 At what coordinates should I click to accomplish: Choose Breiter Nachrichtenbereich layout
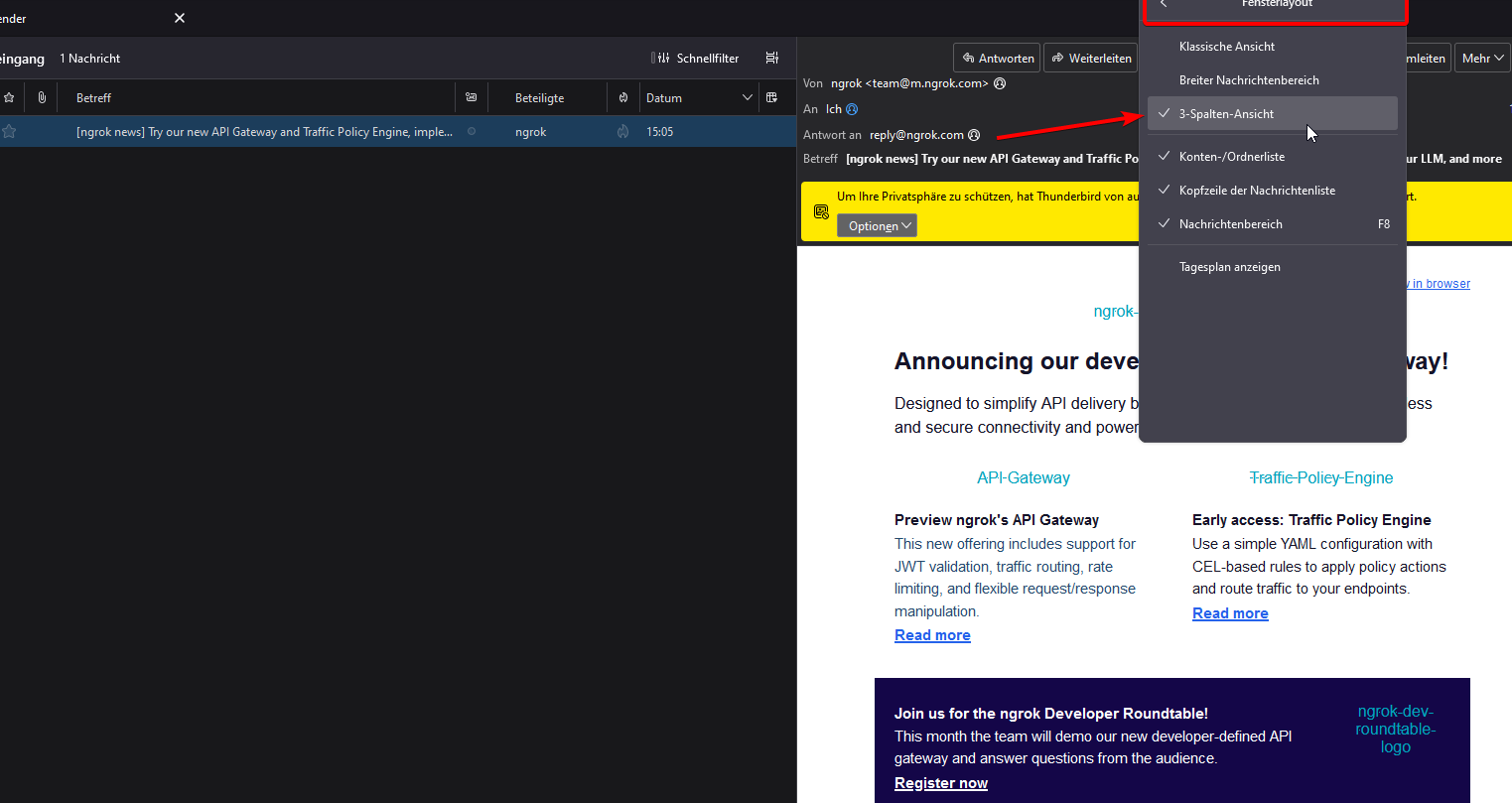coord(1248,80)
